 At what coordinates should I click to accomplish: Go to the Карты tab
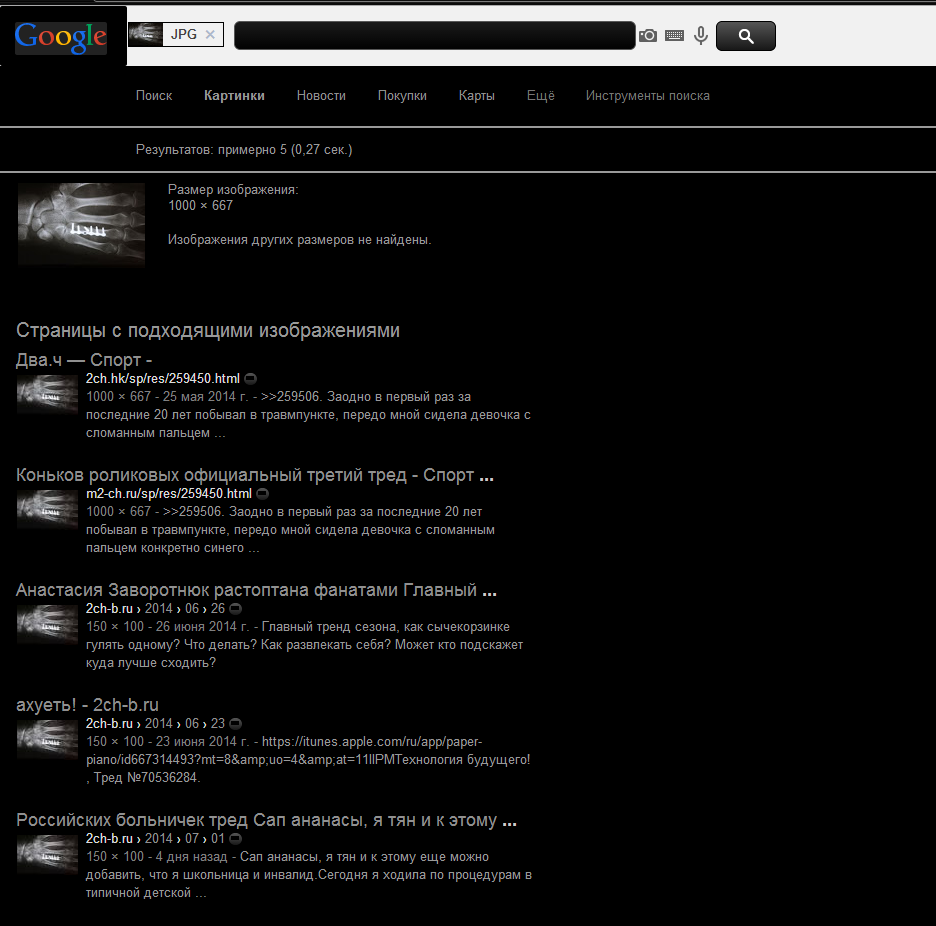tap(476, 96)
